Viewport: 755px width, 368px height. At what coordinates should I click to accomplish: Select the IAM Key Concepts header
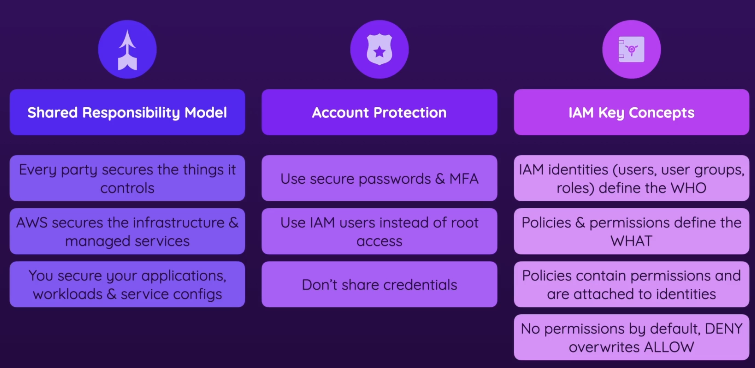[631, 112]
